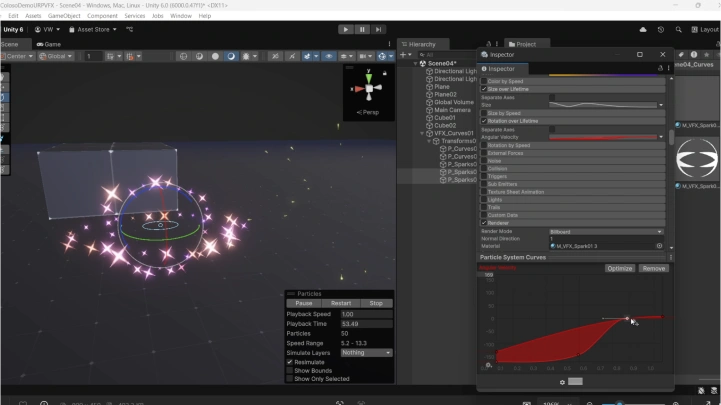Check the Show Bounds checkbox
721x405 pixels.
pos(290,371)
